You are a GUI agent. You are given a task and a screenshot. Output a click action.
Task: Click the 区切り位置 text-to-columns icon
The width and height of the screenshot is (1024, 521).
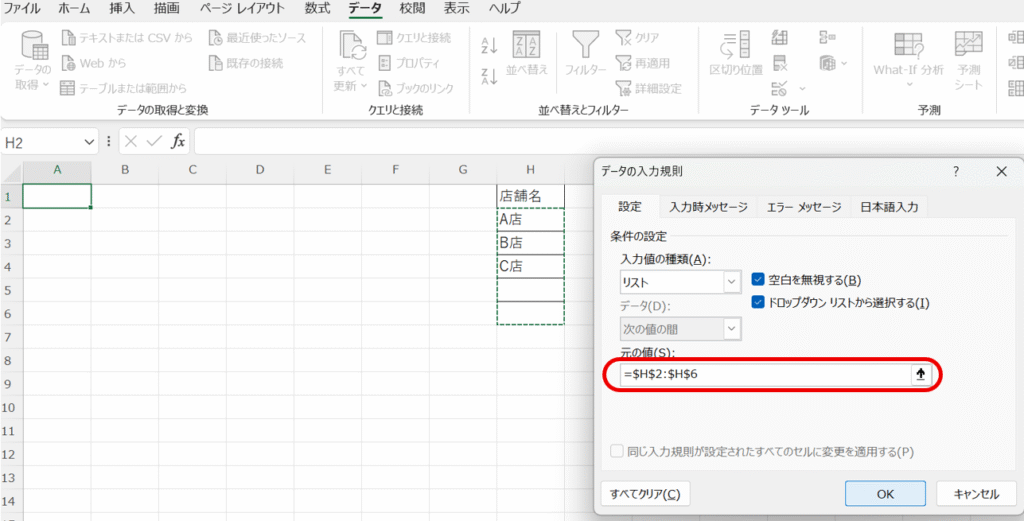tap(735, 46)
